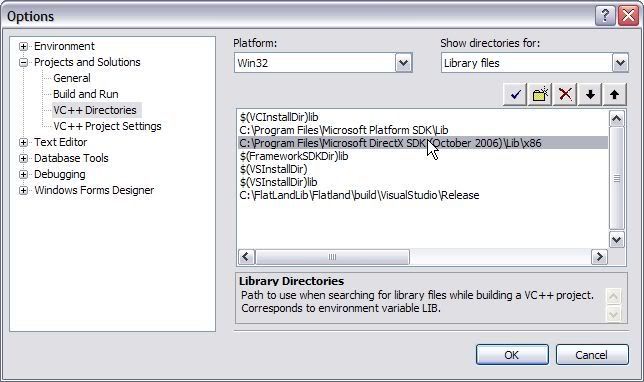Click the Cancel button
The width and height of the screenshot is (644, 382).
(x=592, y=354)
